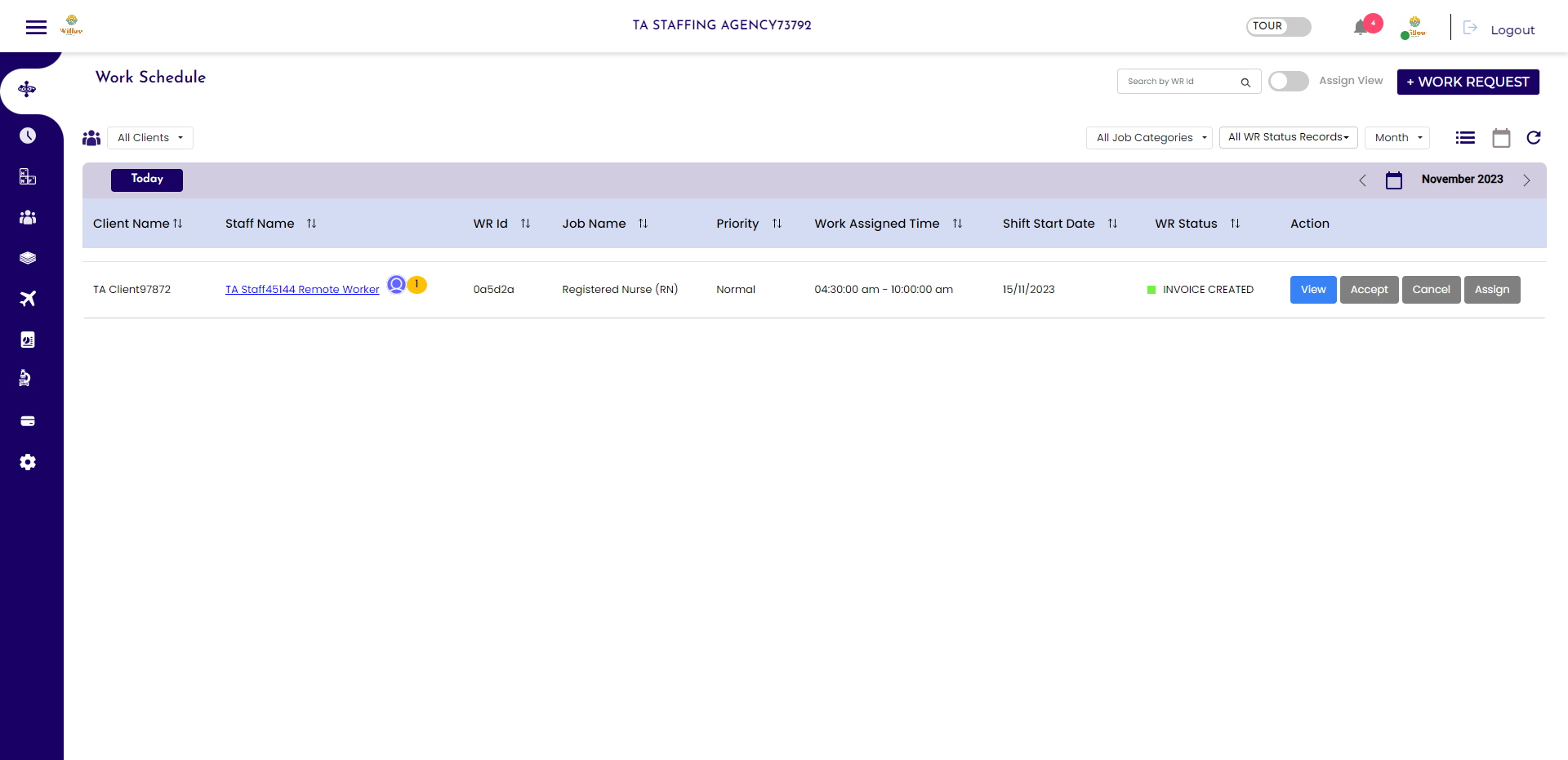The width and height of the screenshot is (1568, 760).
Task: Refresh the schedule with the reload icon
Action: [x=1533, y=137]
